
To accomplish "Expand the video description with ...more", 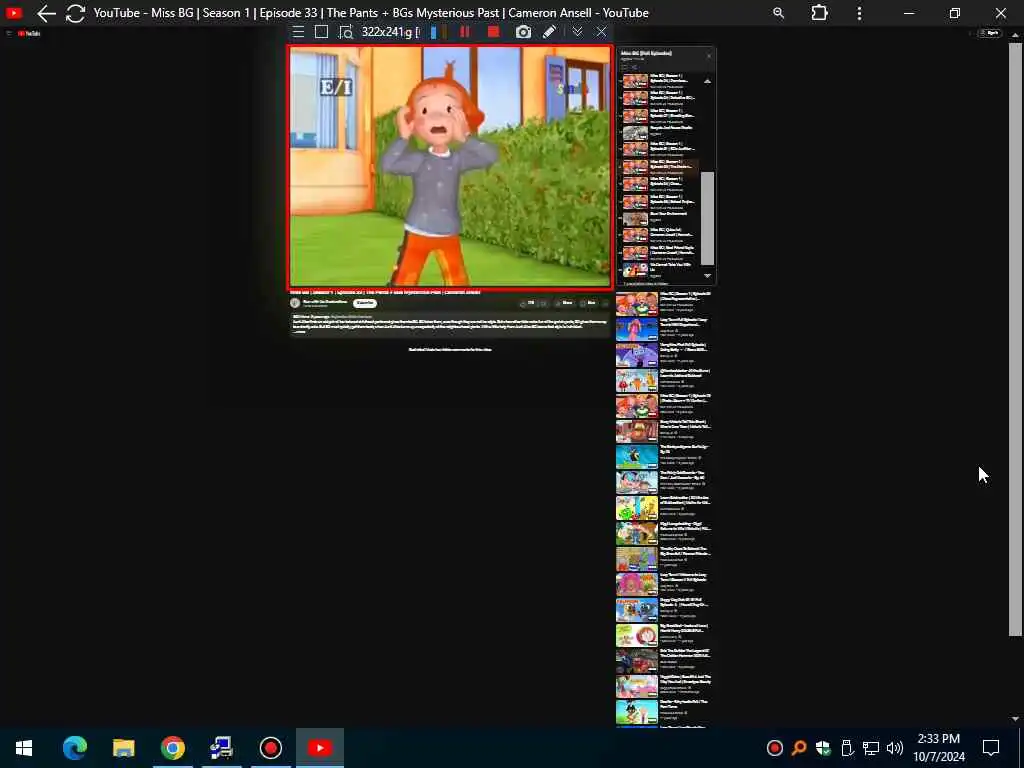I will click(x=299, y=332).
